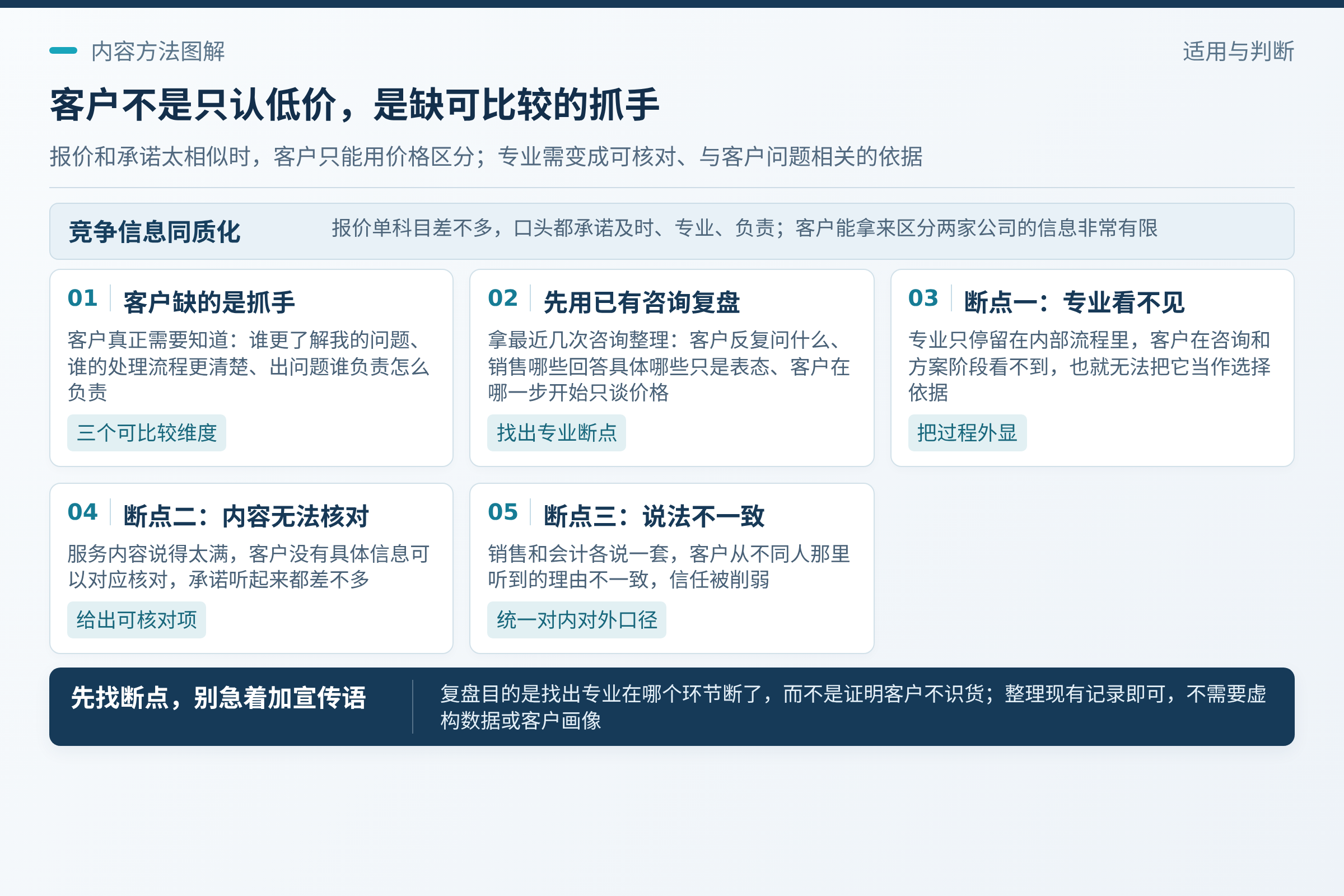Click card body starting 销售和会计各说一套
Viewport: 1344px width, 896px height.
[669, 567]
